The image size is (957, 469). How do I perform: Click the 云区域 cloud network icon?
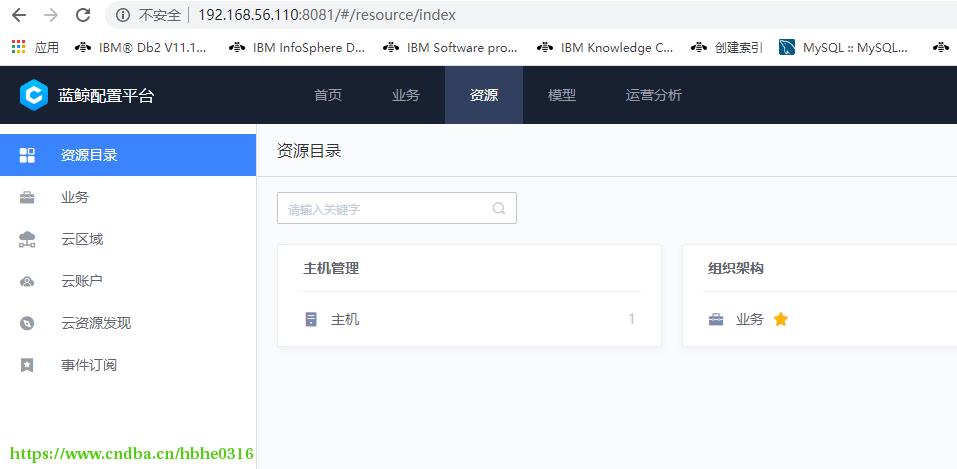[x=27, y=239]
